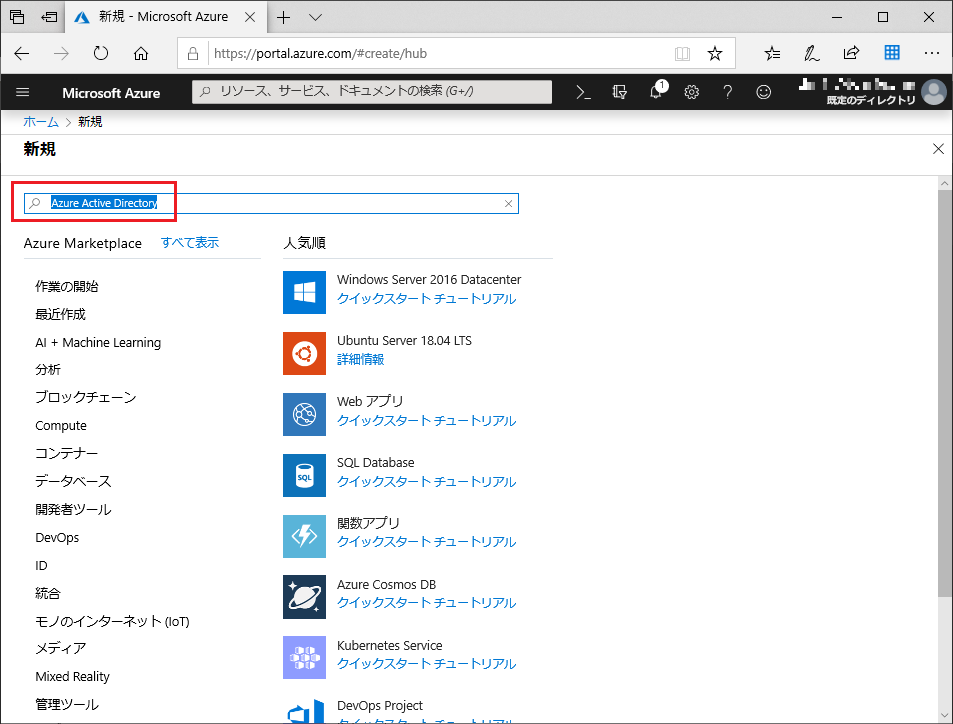953x724 pixels.
Task: Go back in the browser
Action: [x=22, y=53]
